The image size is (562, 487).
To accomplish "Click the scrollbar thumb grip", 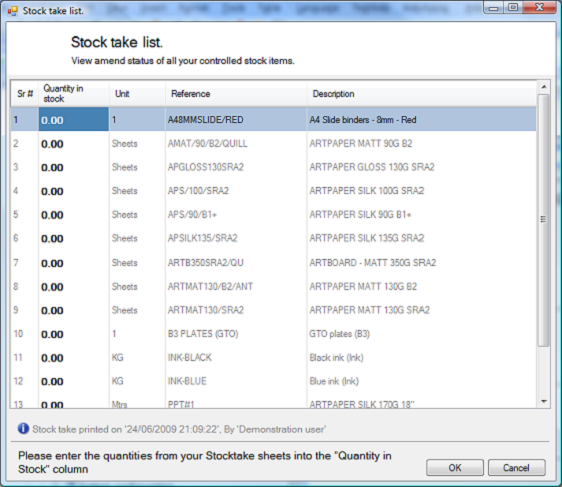I will tap(543, 219).
